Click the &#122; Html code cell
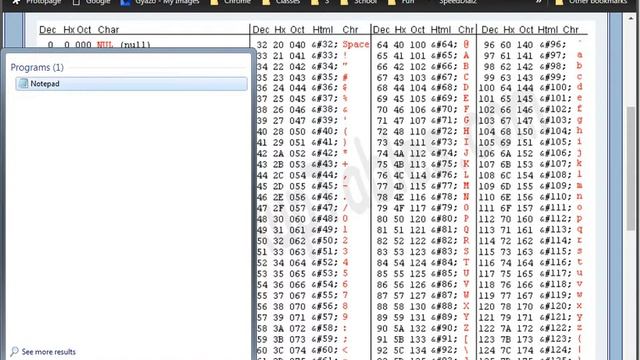This screenshot has height=360, width=640. (556, 328)
